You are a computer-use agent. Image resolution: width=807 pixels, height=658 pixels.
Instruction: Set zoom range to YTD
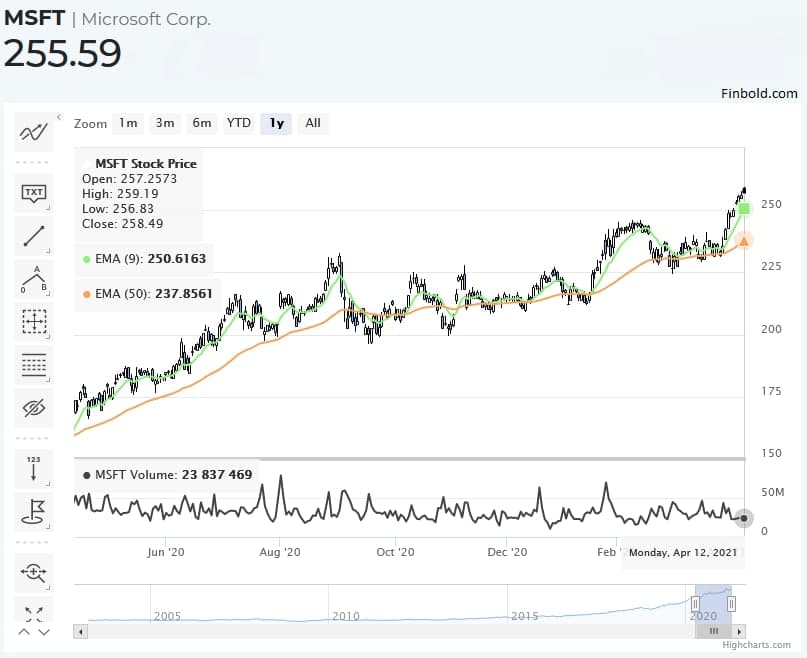tap(239, 124)
